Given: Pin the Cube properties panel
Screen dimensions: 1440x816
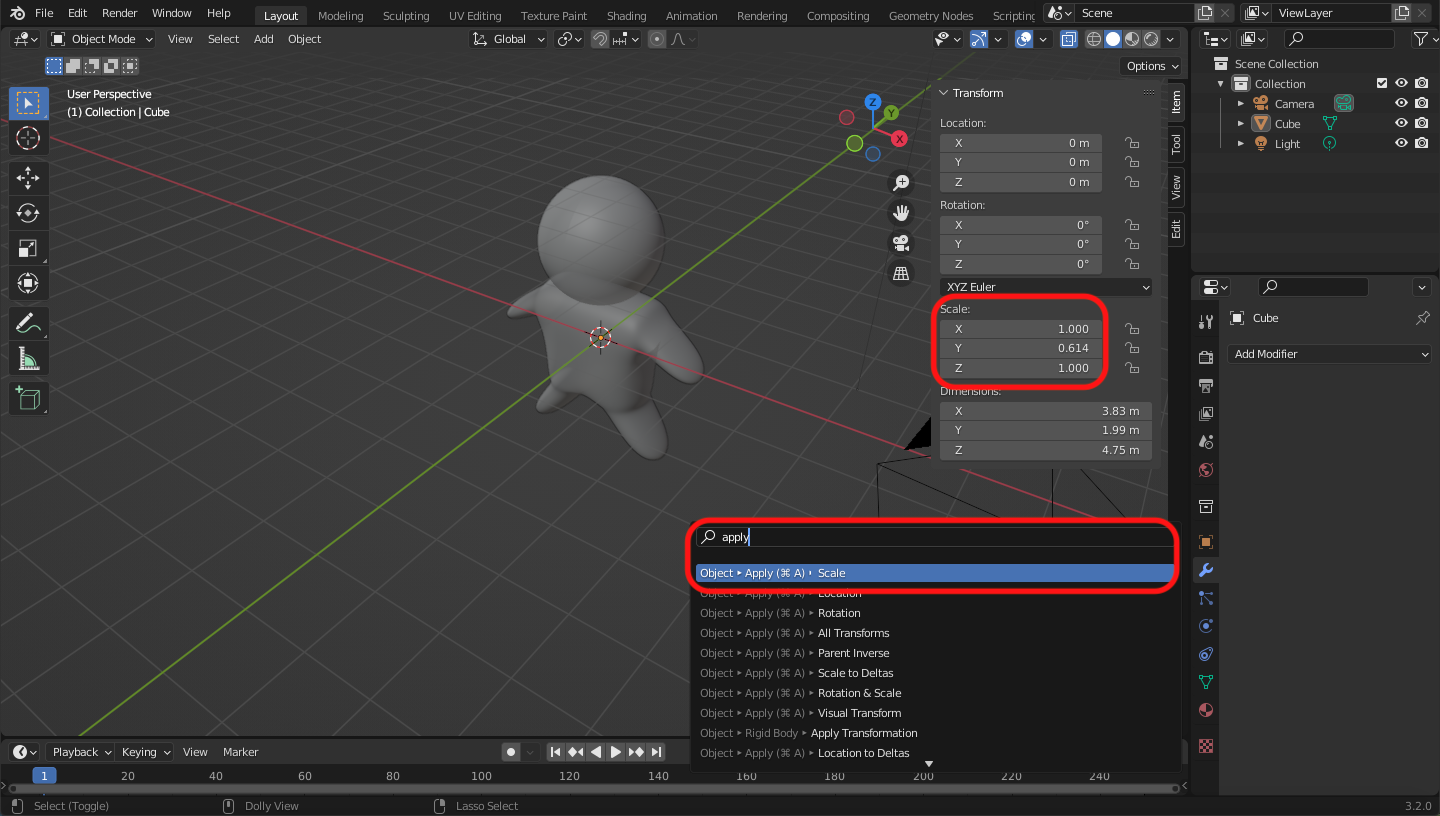Looking at the screenshot, I should click(x=1422, y=318).
